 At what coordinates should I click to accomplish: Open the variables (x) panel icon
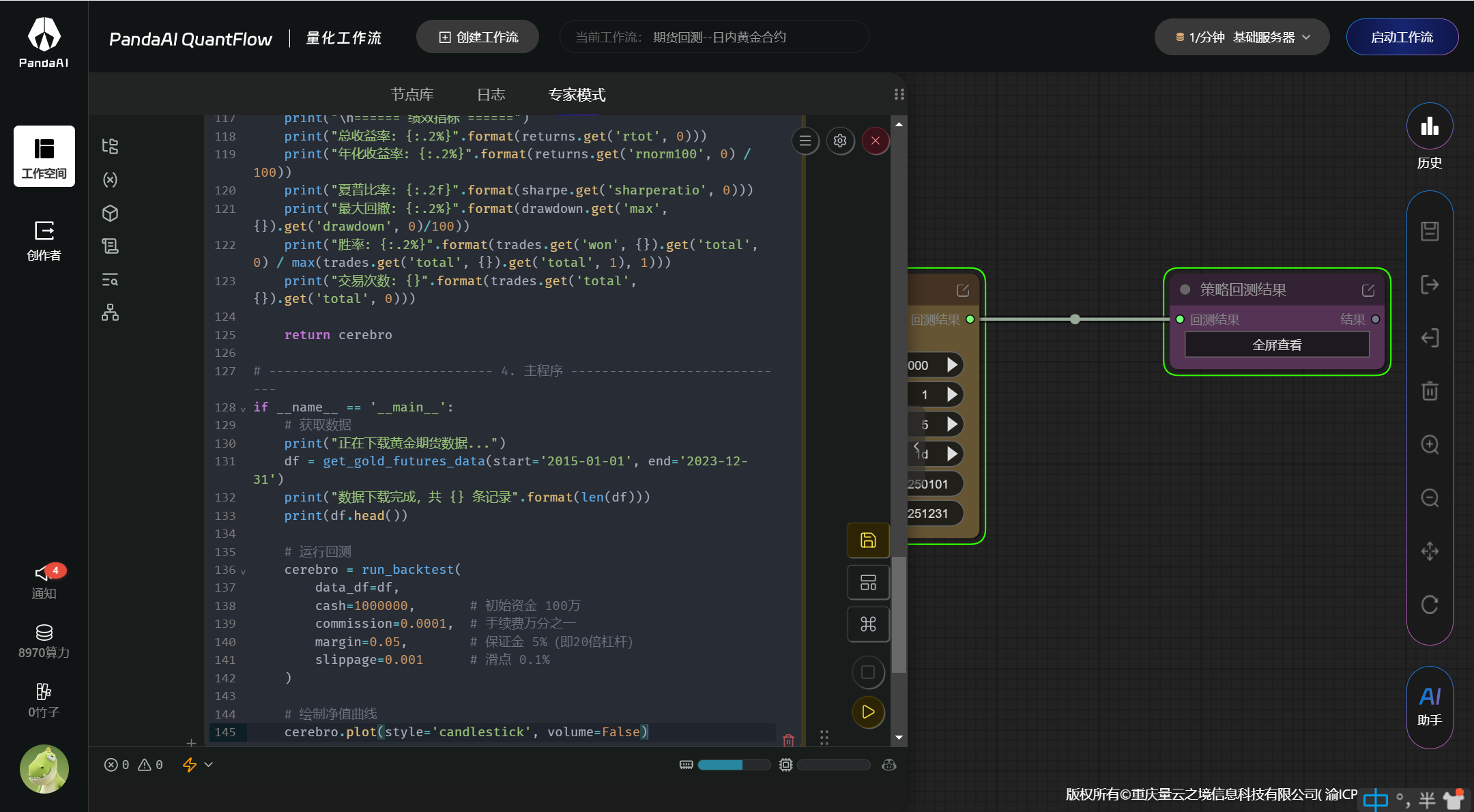tap(110, 179)
